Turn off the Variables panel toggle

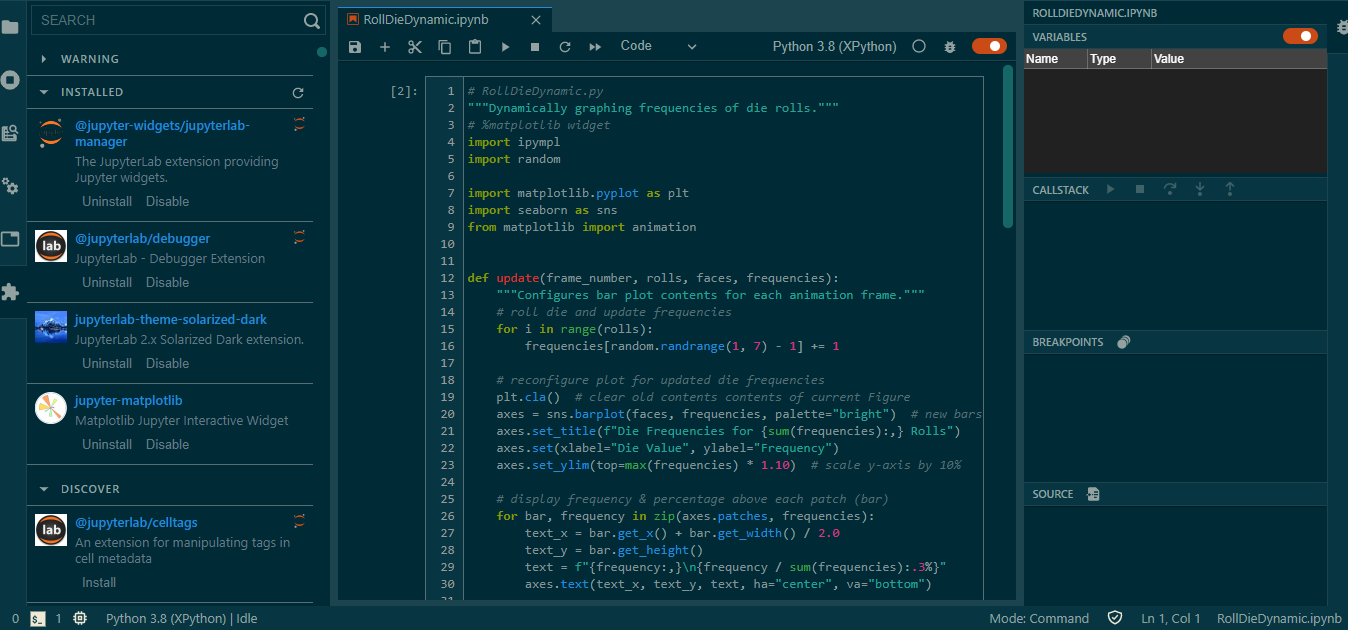coord(1300,36)
